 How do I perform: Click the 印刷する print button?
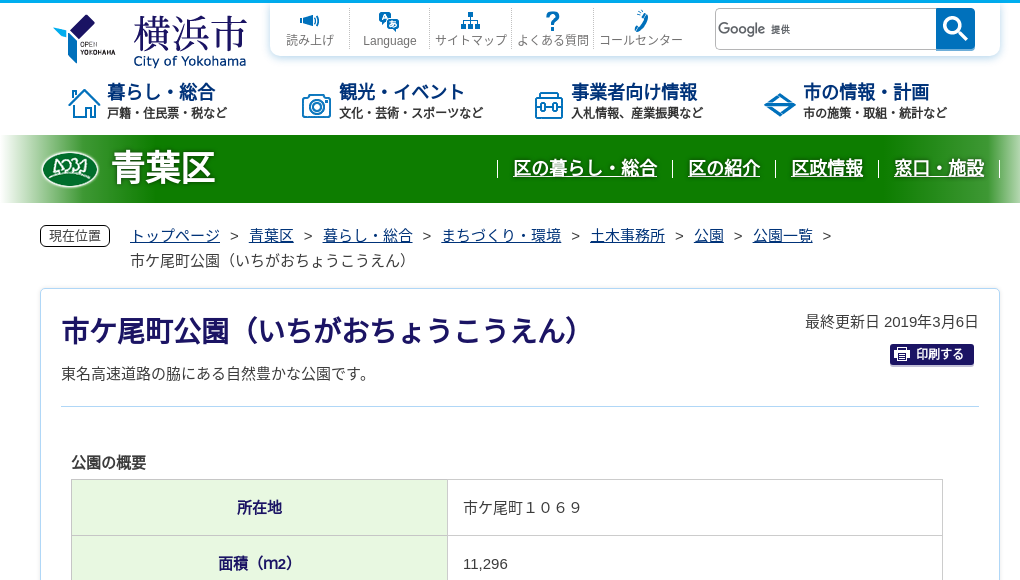tap(931, 354)
